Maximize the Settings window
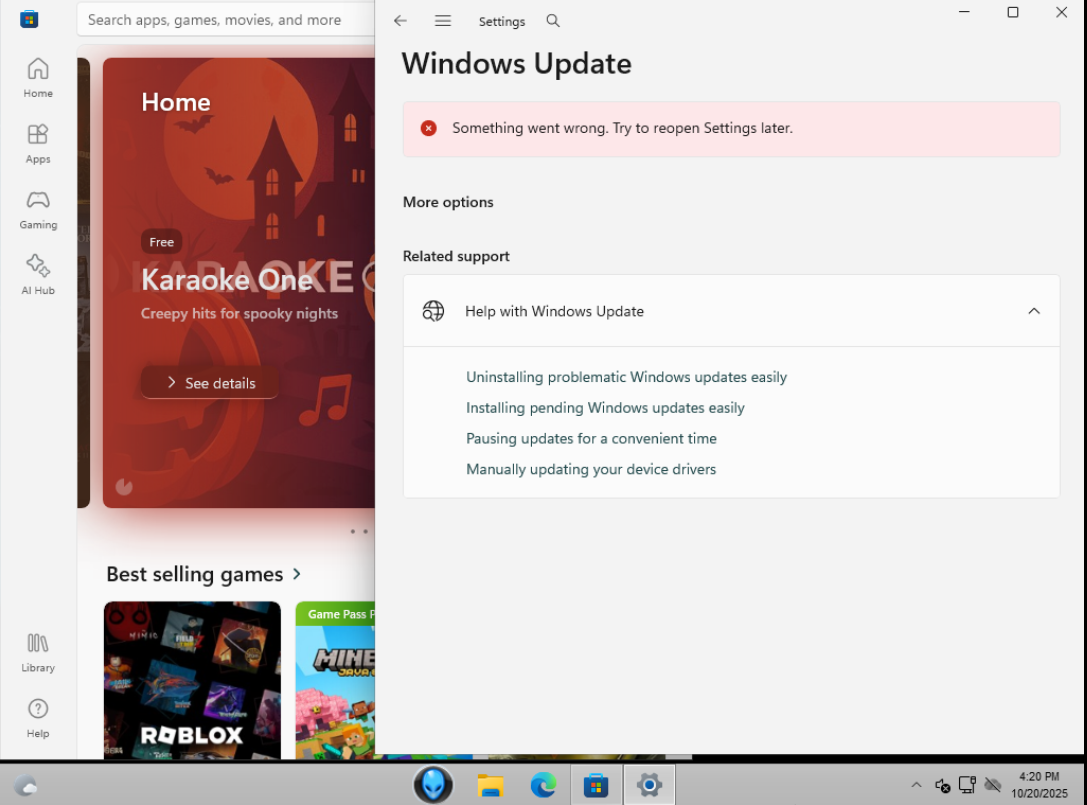The image size is (1087, 805). coord(1013,12)
